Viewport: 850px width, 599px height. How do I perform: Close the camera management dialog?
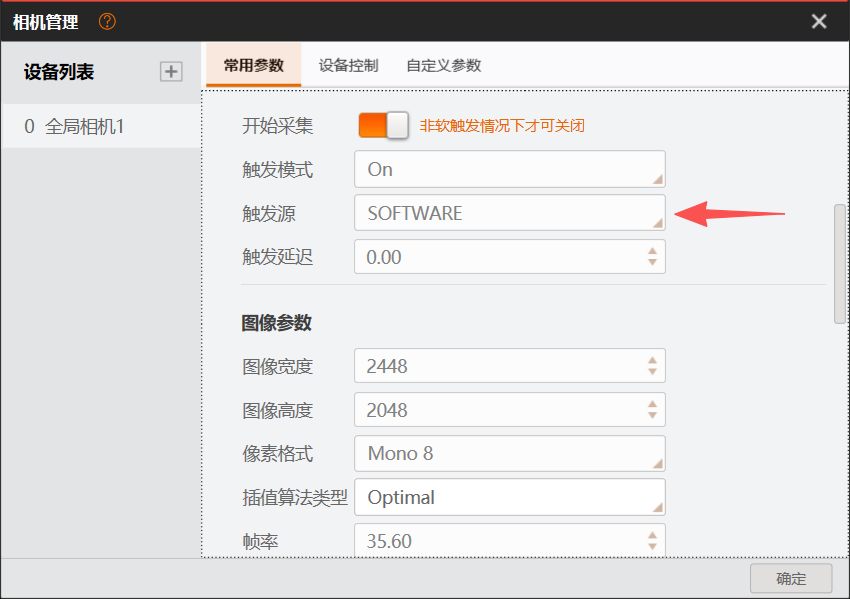pyautogui.click(x=819, y=21)
